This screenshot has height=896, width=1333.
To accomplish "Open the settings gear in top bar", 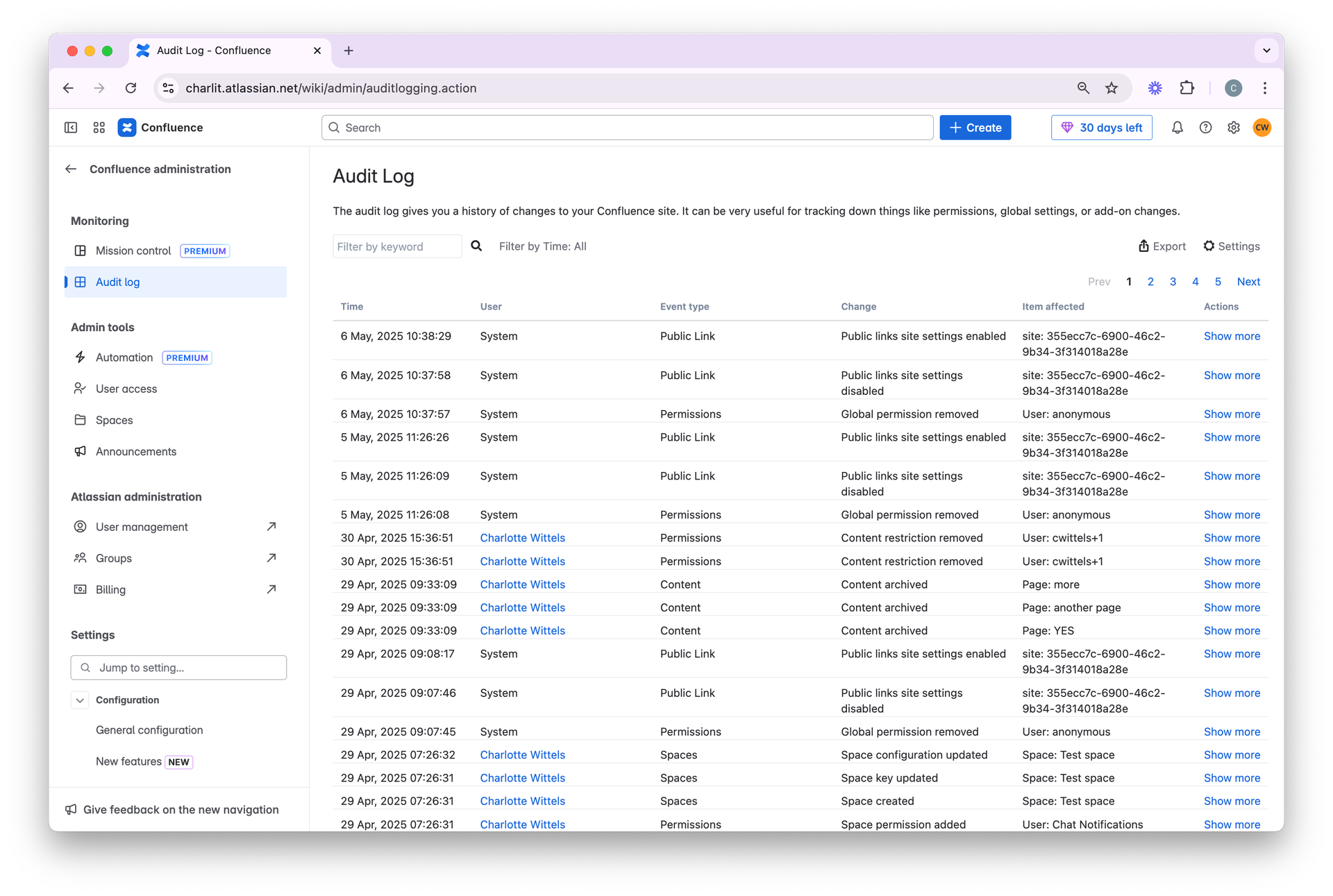I will coord(1234,128).
